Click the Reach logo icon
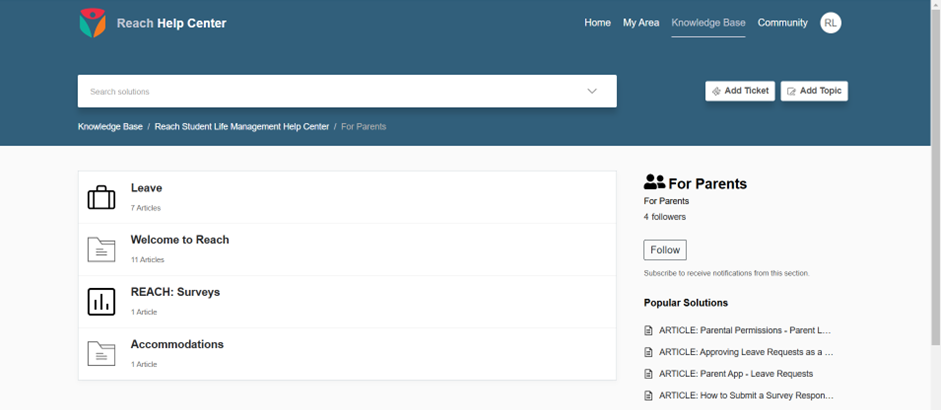 pos(92,23)
